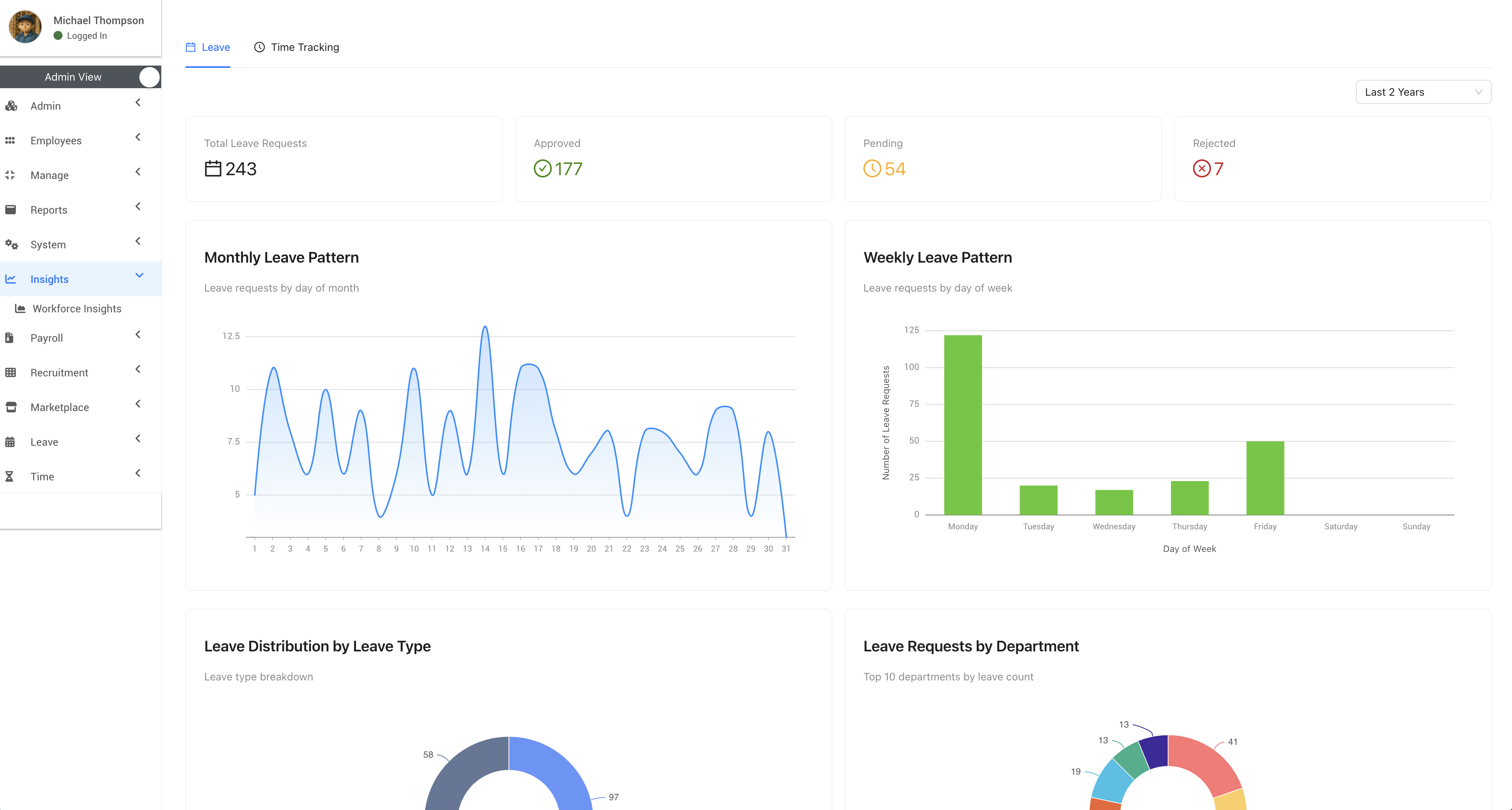Click the Recruitment table icon
The width and height of the screenshot is (1512, 810).
[x=11, y=372]
